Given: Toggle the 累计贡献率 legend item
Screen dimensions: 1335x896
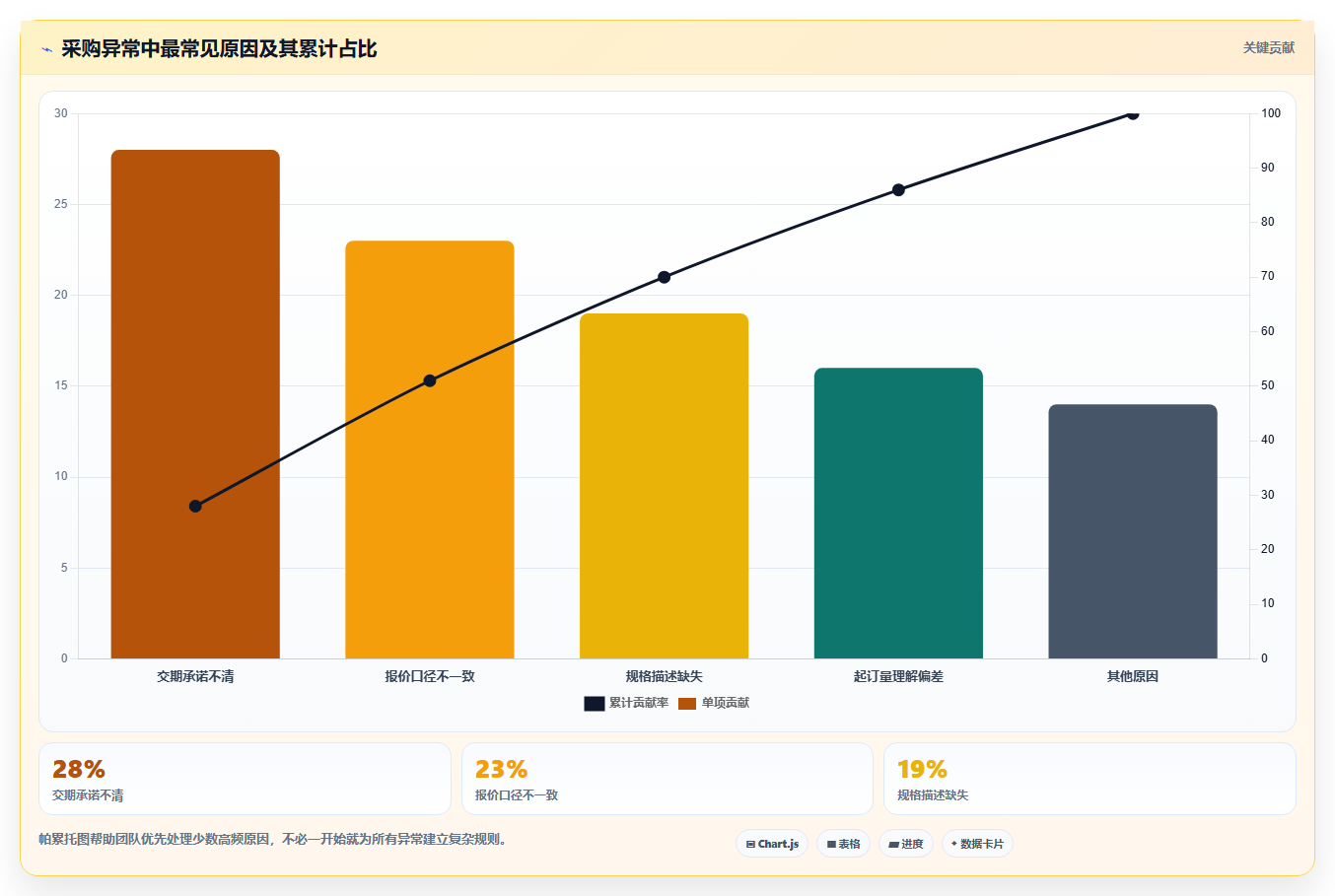Looking at the screenshot, I should (x=626, y=703).
